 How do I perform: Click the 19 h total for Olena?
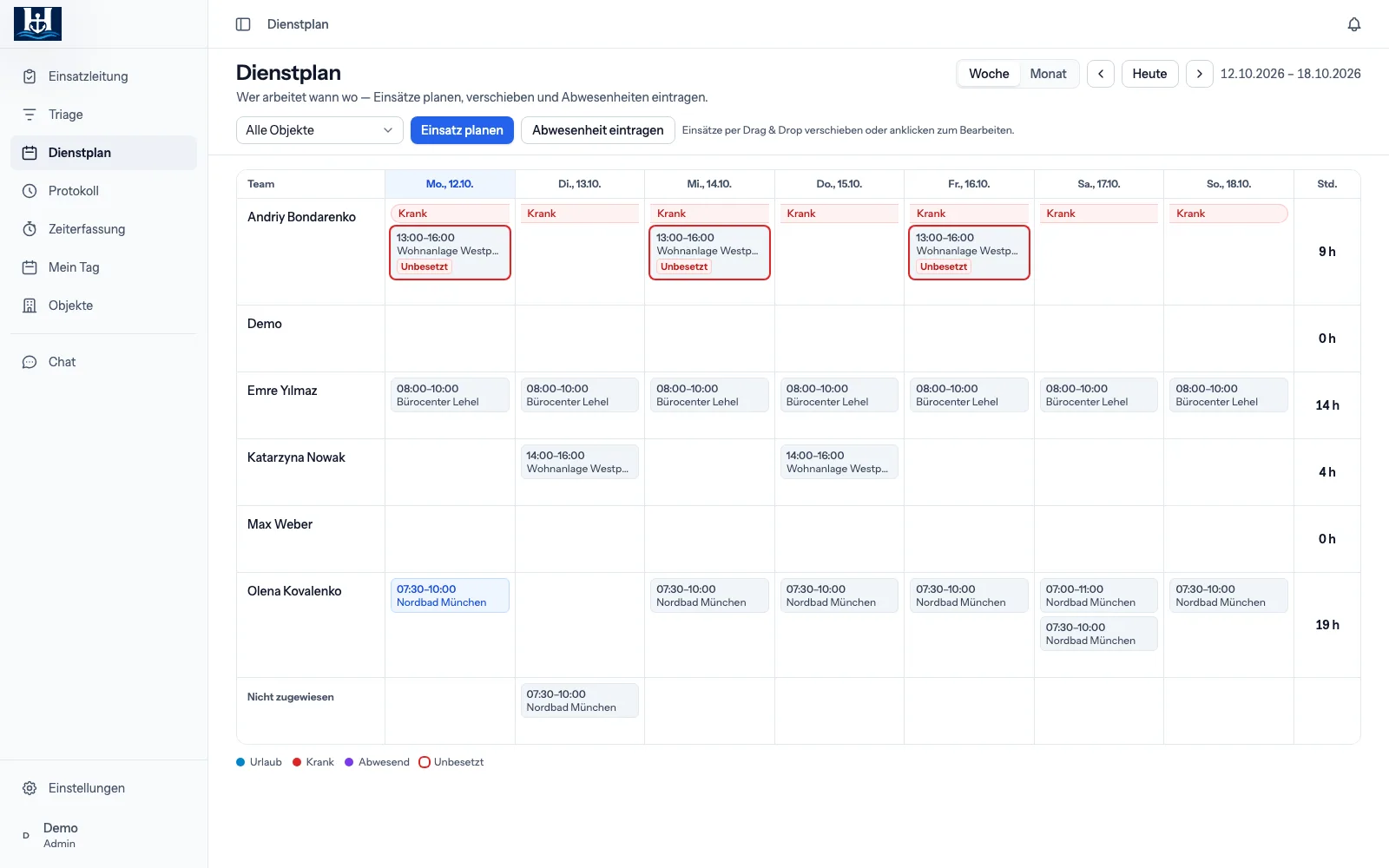point(1326,625)
